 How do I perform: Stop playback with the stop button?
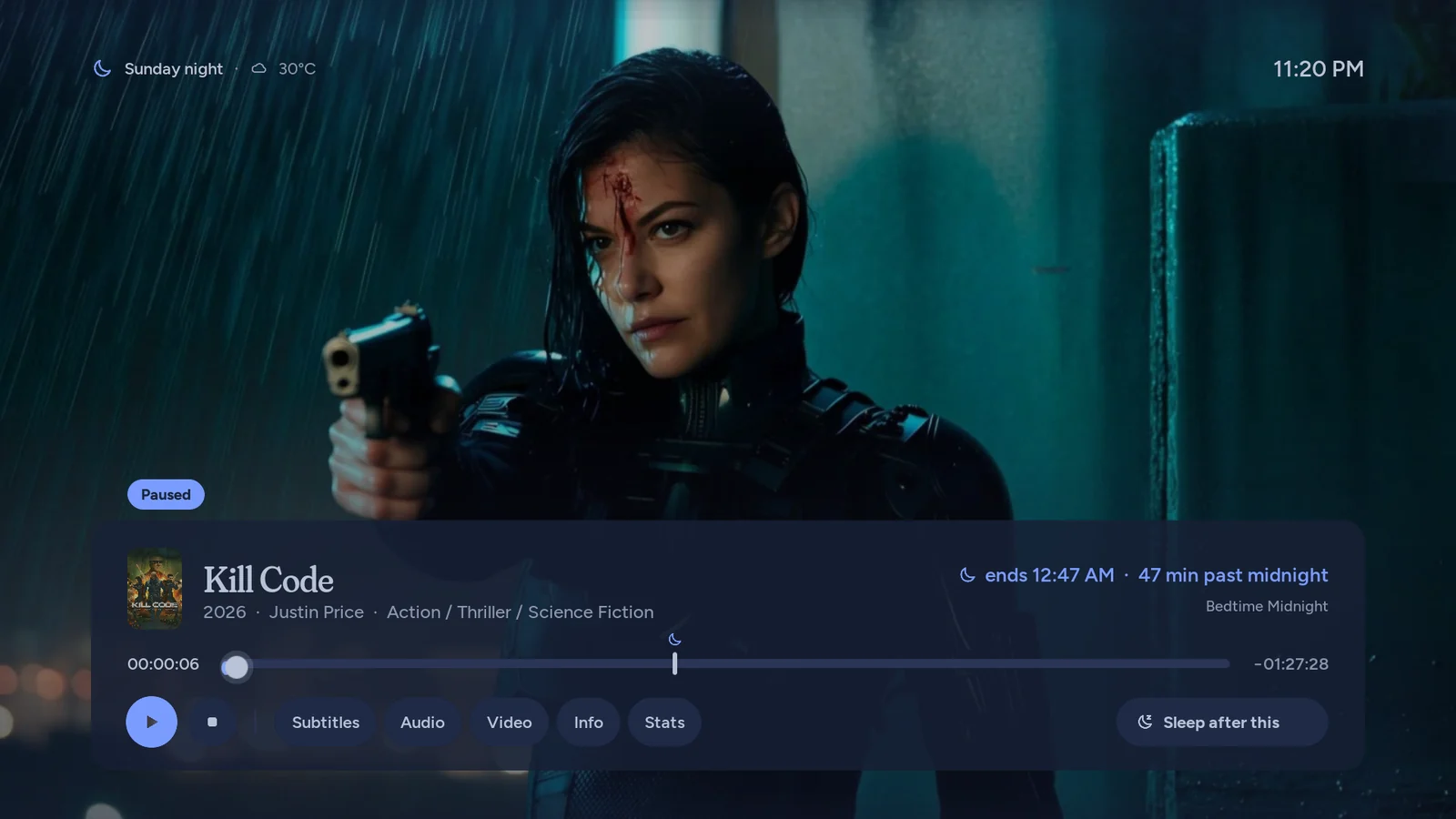click(212, 722)
